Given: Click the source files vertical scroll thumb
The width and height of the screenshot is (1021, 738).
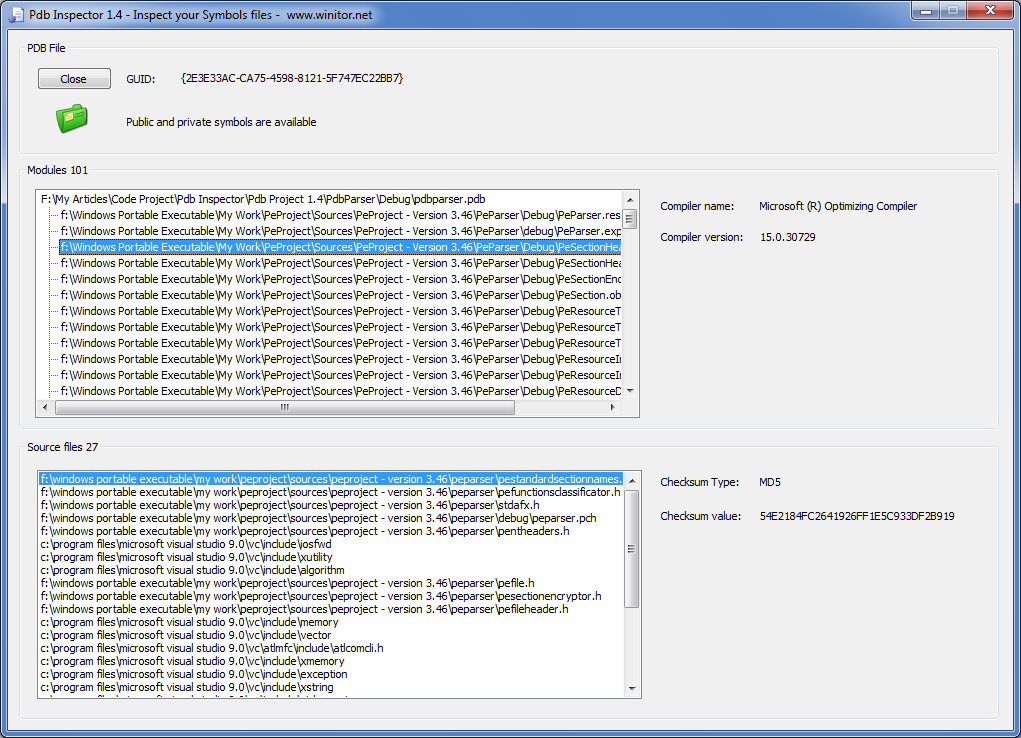Looking at the screenshot, I should click(632, 548).
